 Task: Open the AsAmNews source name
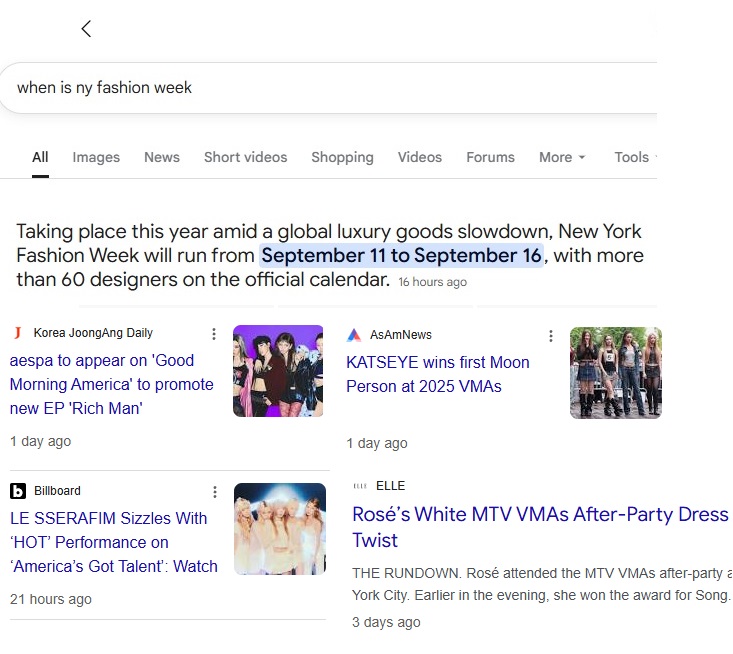tap(401, 335)
